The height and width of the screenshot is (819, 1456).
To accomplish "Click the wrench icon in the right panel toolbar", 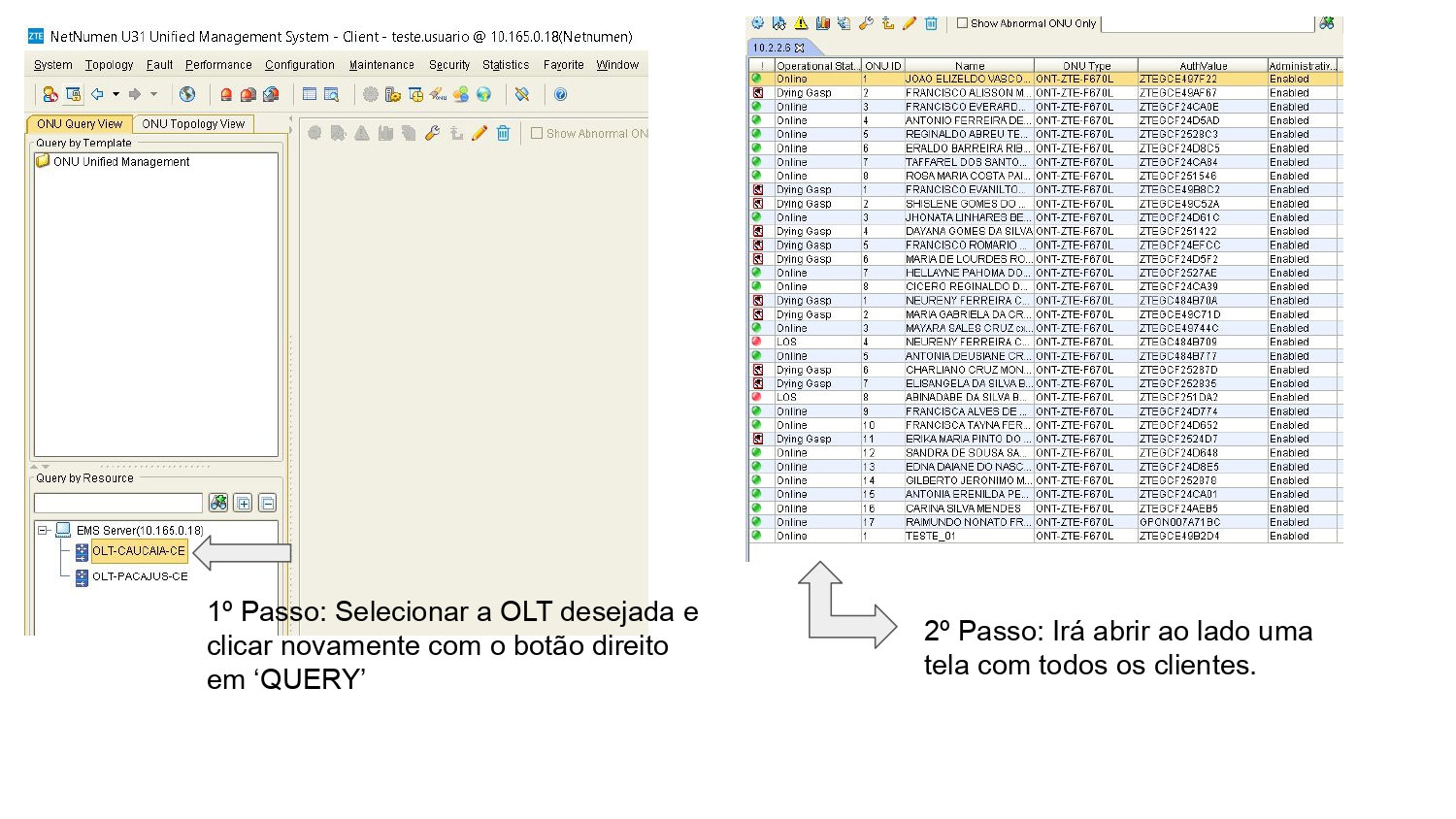I will pyautogui.click(x=866, y=23).
